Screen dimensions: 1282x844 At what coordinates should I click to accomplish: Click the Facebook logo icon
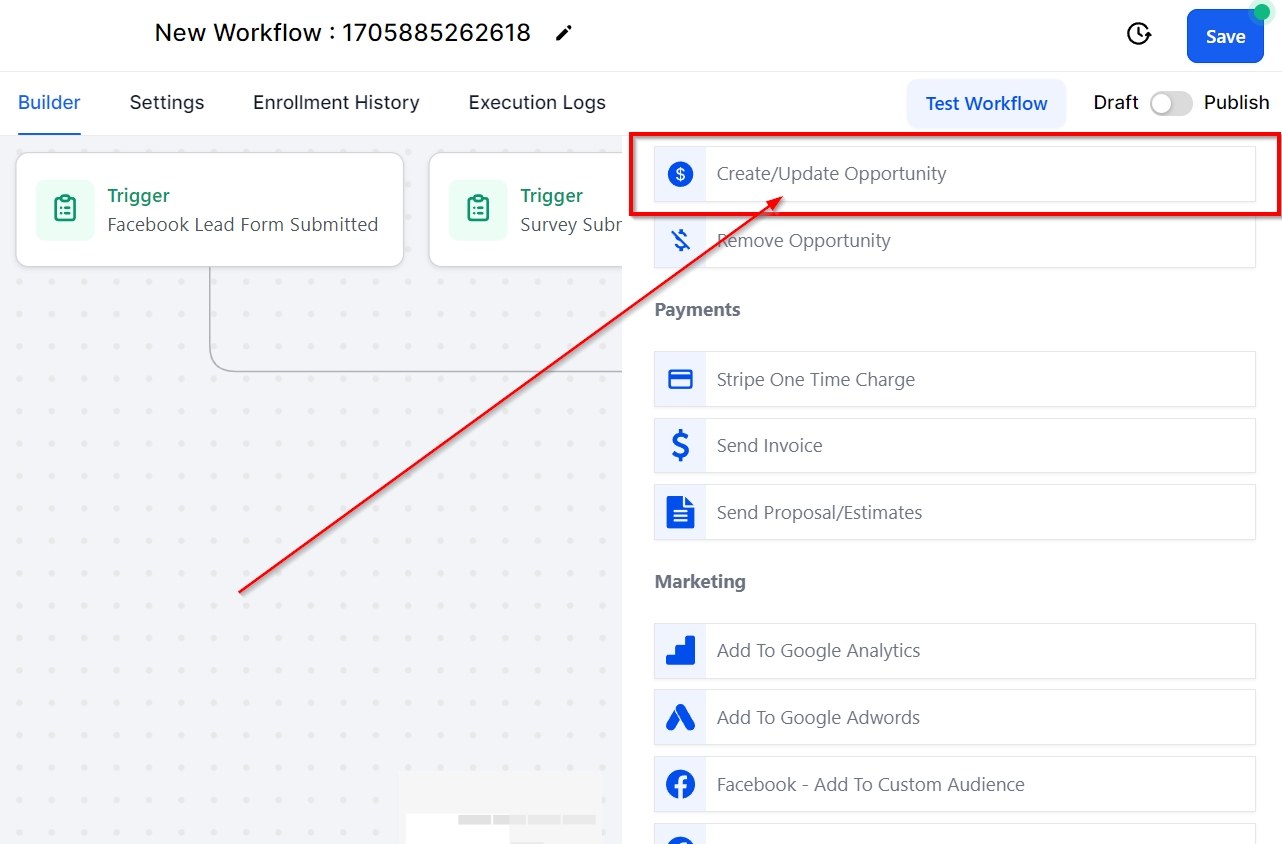(680, 785)
